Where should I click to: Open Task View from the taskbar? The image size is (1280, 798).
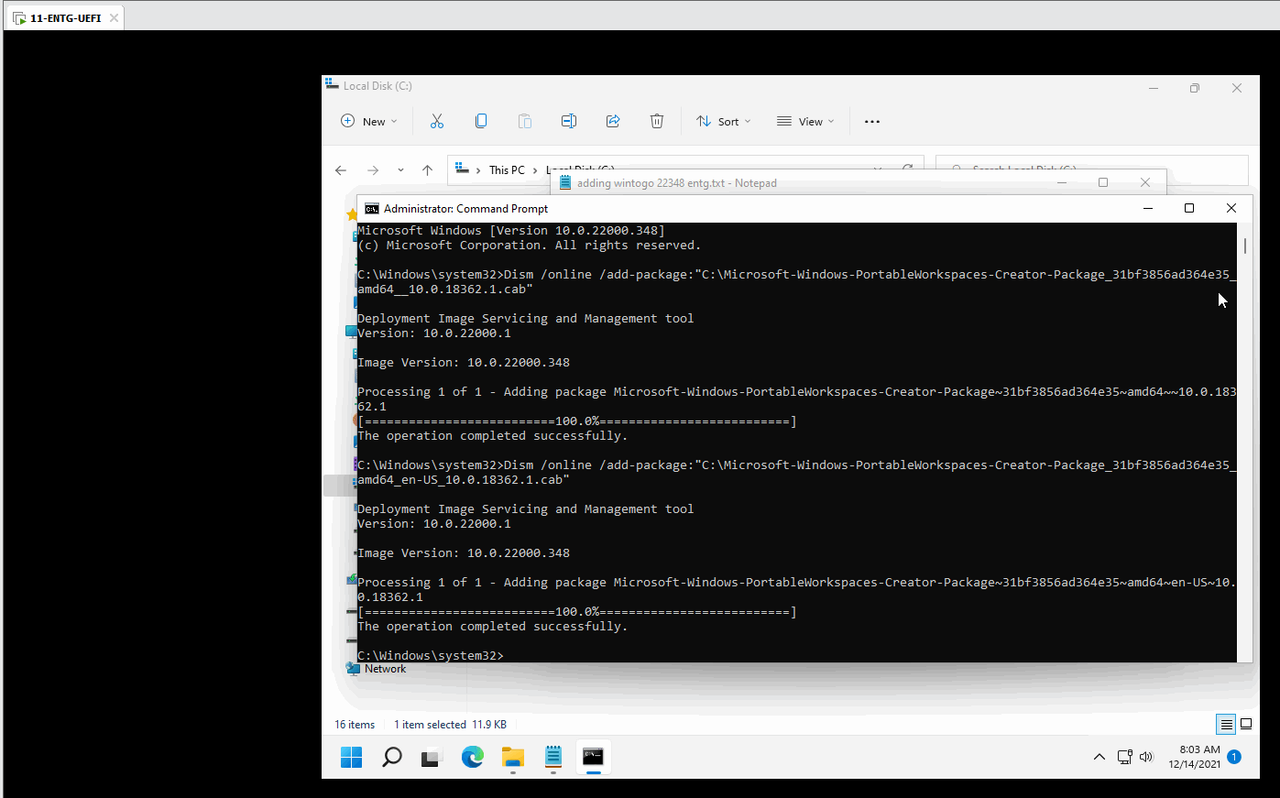click(x=431, y=757)
